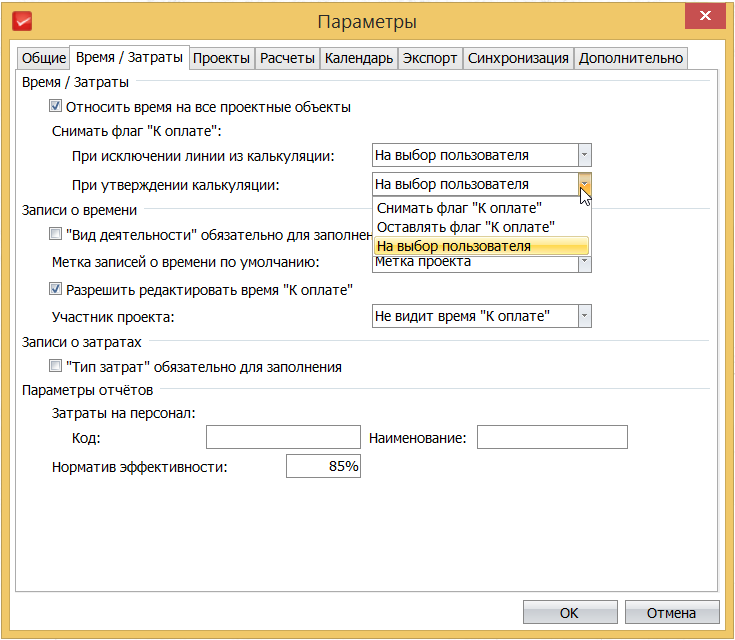Close the Параметры dialog window
Screen dimensions: 735x640
pyautogui.click(x=706, y=16)
